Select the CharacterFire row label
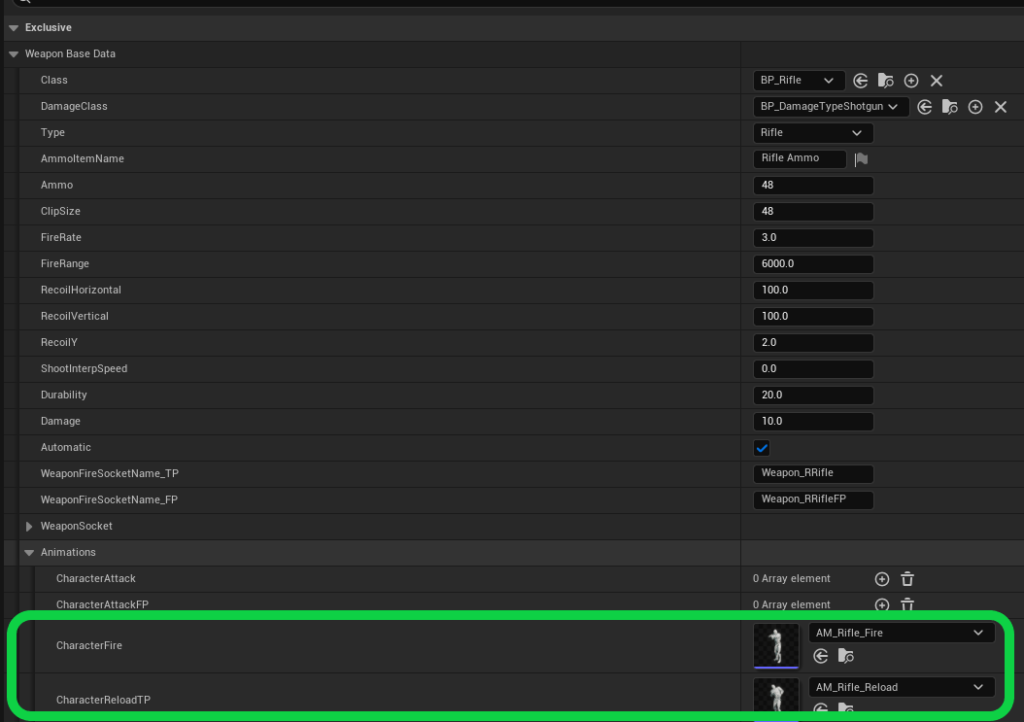 coord(89,645)
